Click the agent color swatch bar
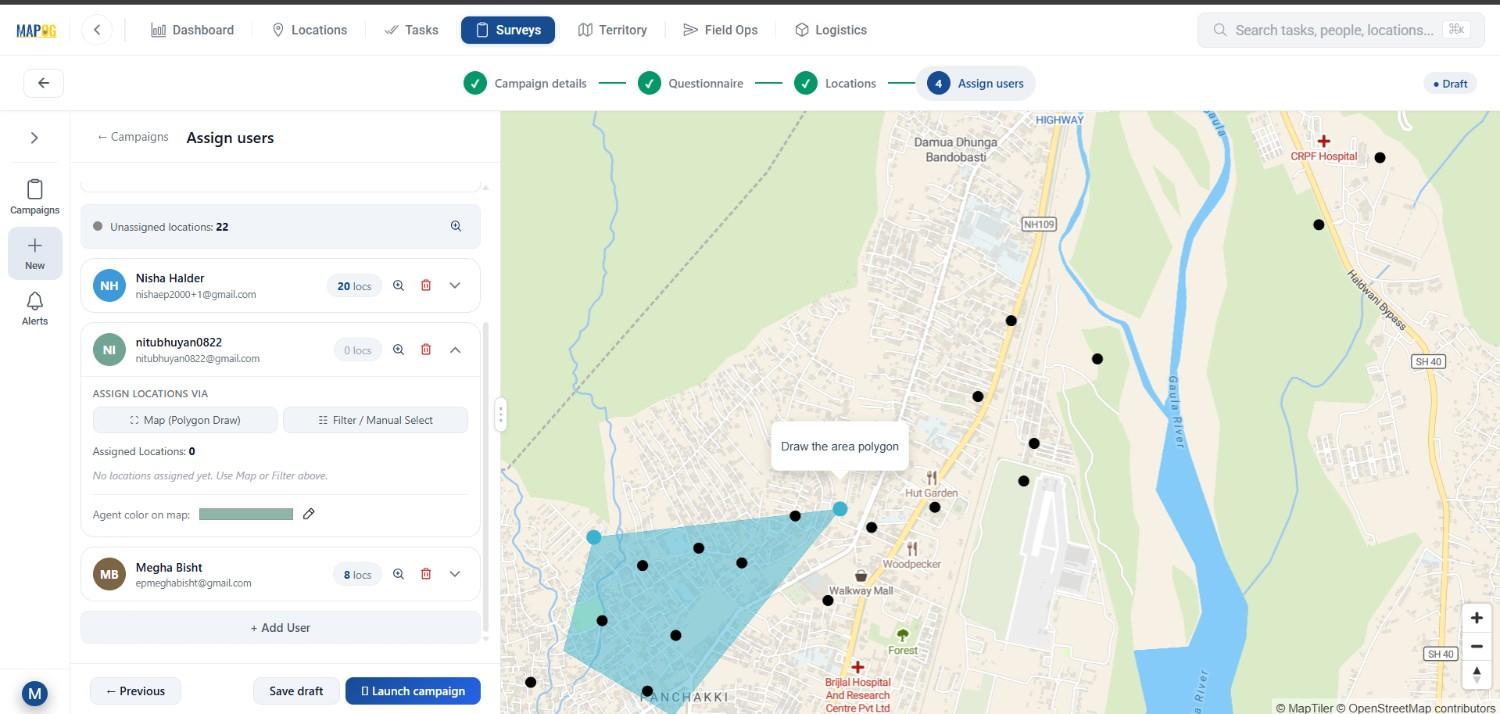Screen dimensions: 1500x714 246,514
